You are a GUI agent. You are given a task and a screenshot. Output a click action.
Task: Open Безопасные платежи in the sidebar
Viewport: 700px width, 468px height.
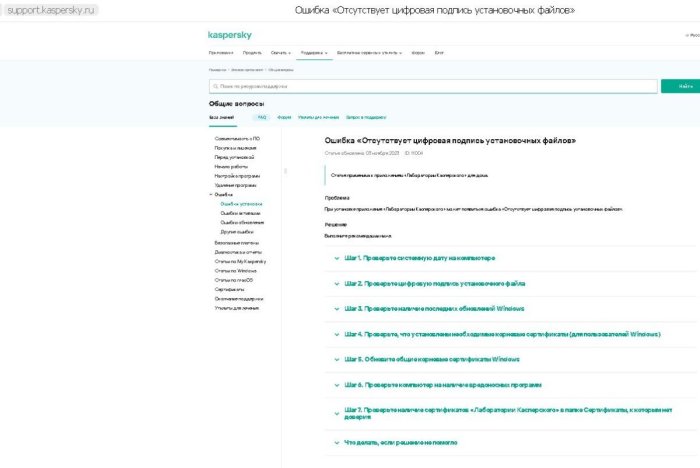237,243
